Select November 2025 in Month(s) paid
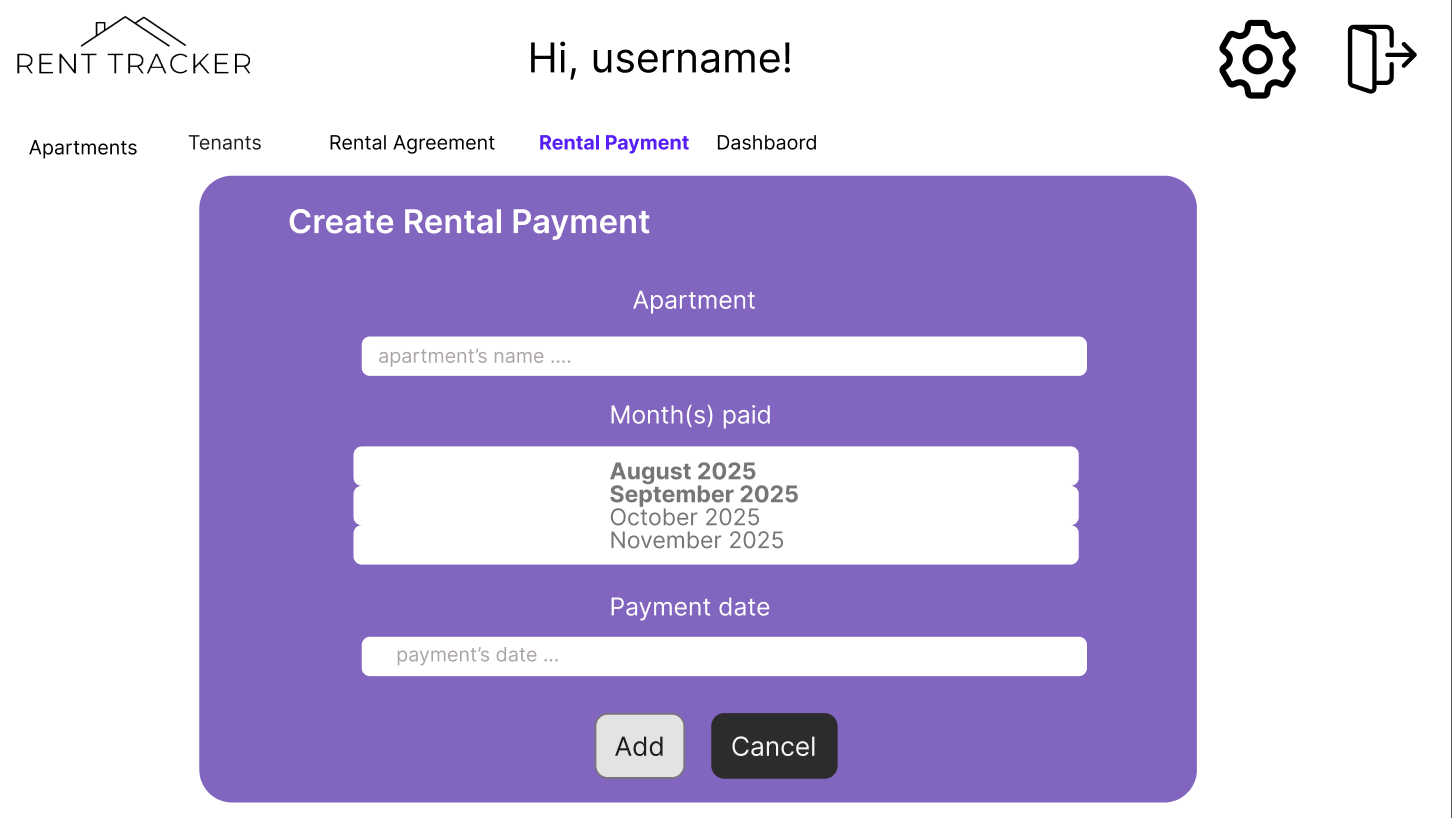The height and width of the screenshot is (818, 1452). [x=696, y=540]
